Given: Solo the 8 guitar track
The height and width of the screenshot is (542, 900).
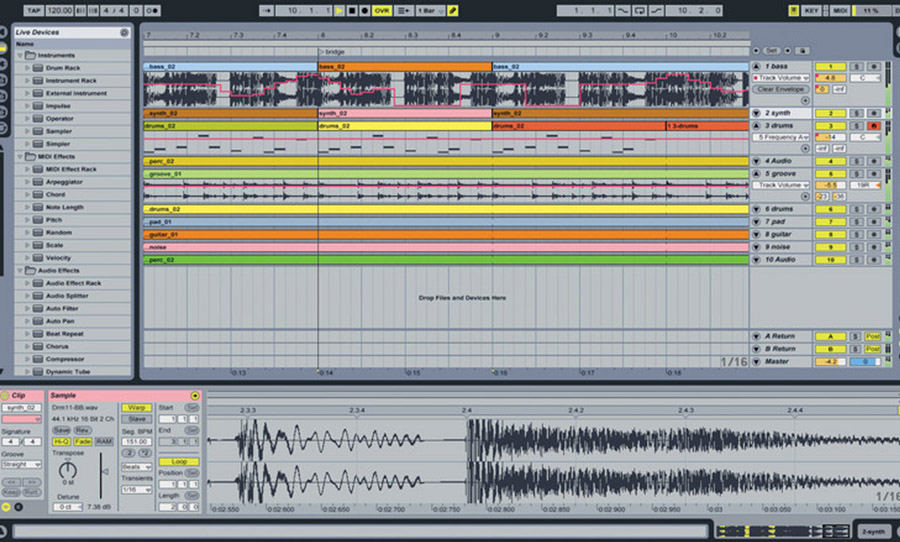Looking at the screenshot, I should tap(856, 234).
